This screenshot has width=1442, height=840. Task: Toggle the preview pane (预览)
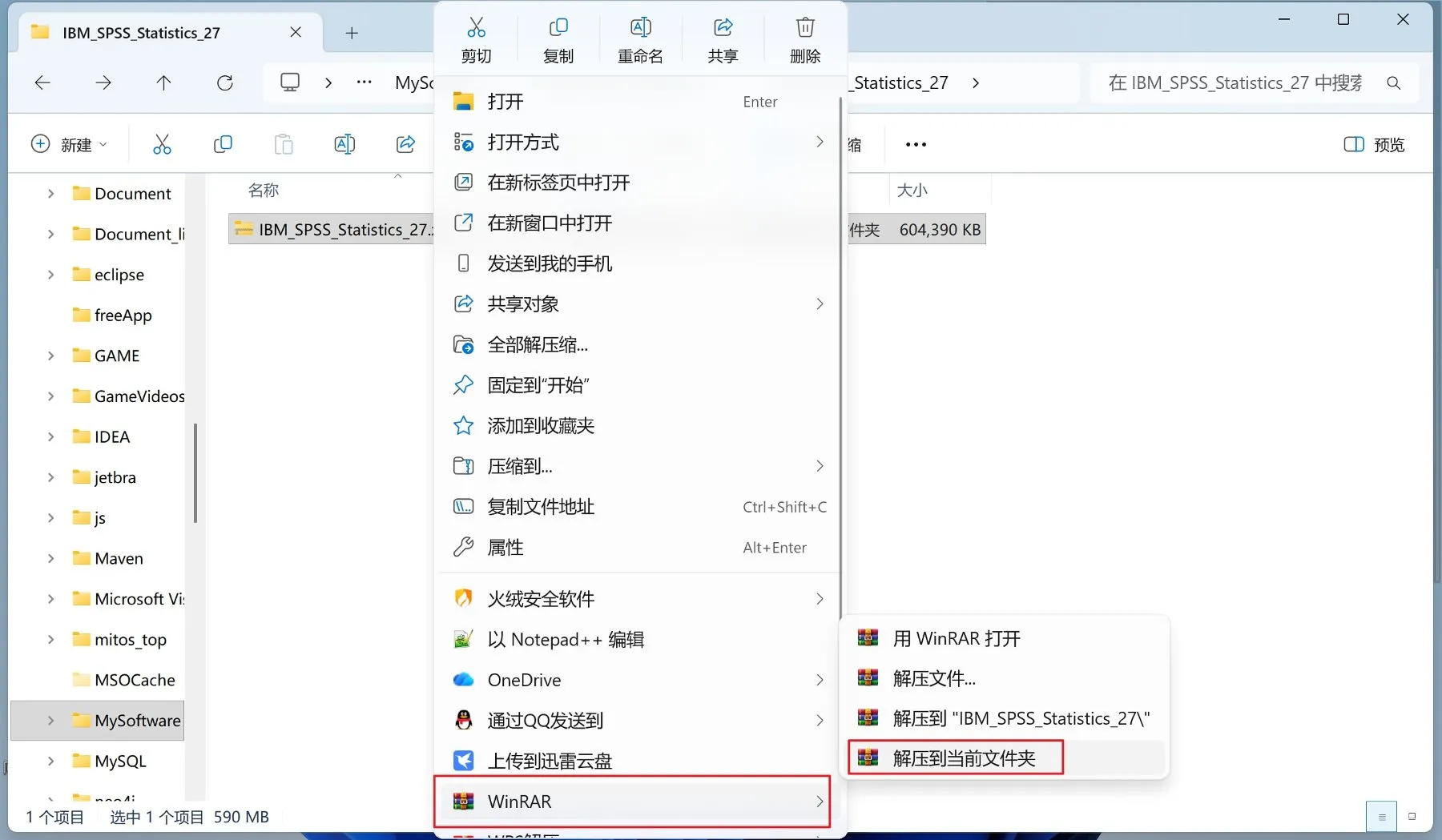pos(1374,145)
